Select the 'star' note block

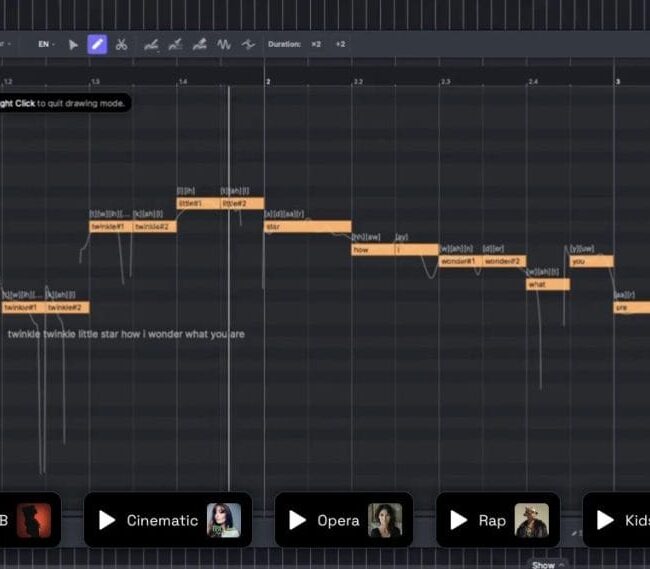pyautogui.click(x=307, y=227)
